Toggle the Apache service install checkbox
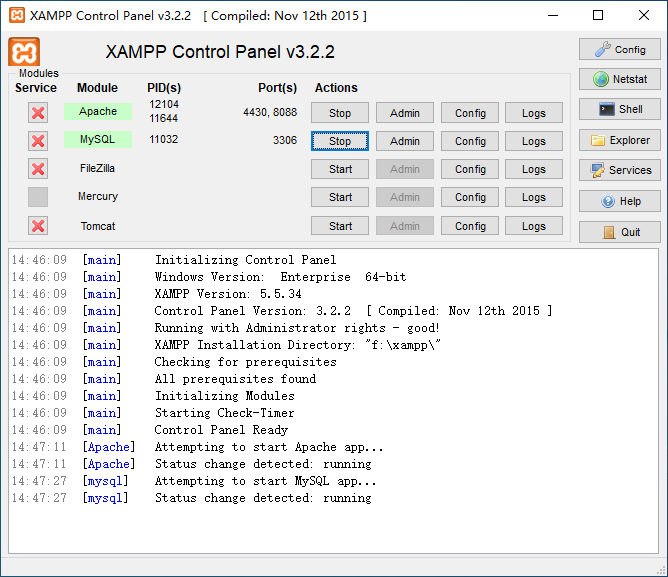668x577 pixels. [x=38, y=113]
